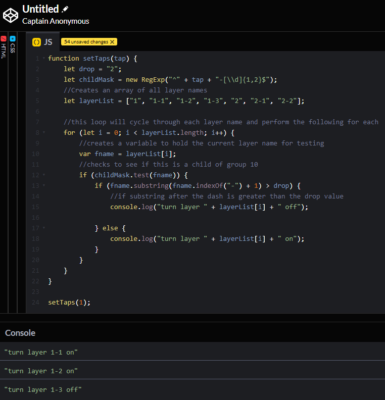
Task: Click the 'var fname = layerList[i]' line
Action: tap(127, 154)
